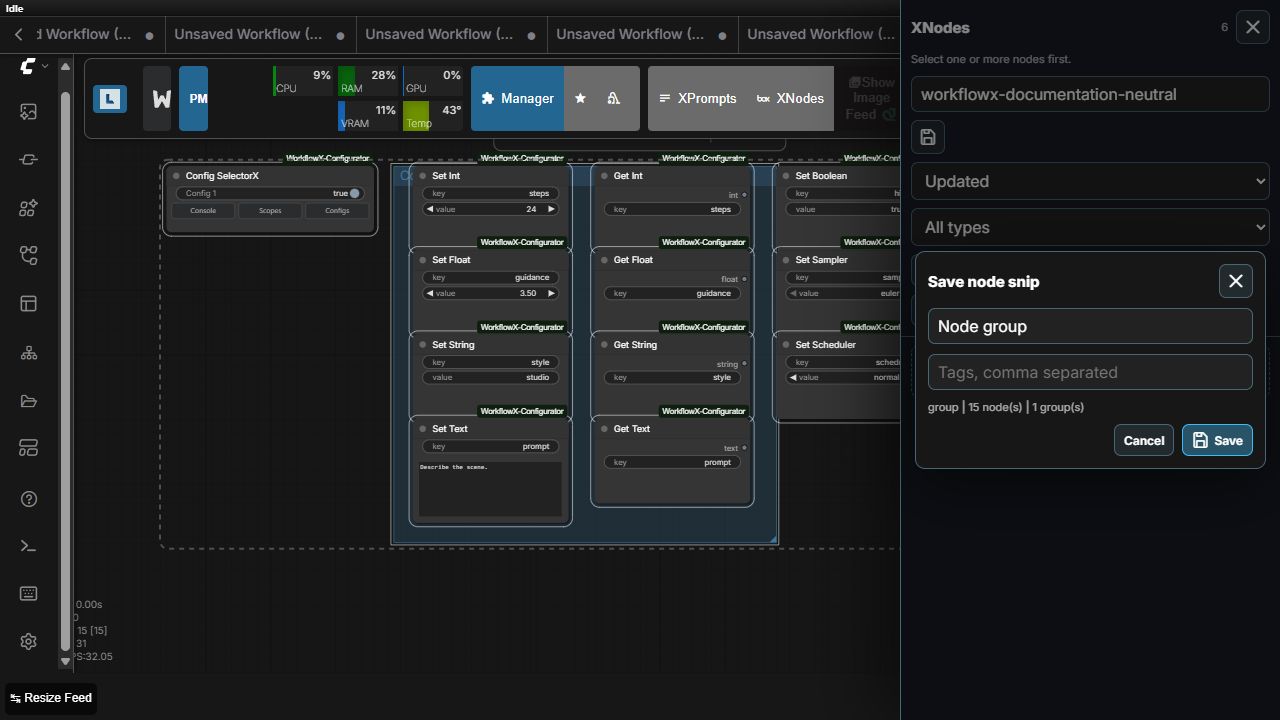Screen dimensions: 1280x720
Task: Collapse the Set Int node via its dot
Action: point(423,176)
